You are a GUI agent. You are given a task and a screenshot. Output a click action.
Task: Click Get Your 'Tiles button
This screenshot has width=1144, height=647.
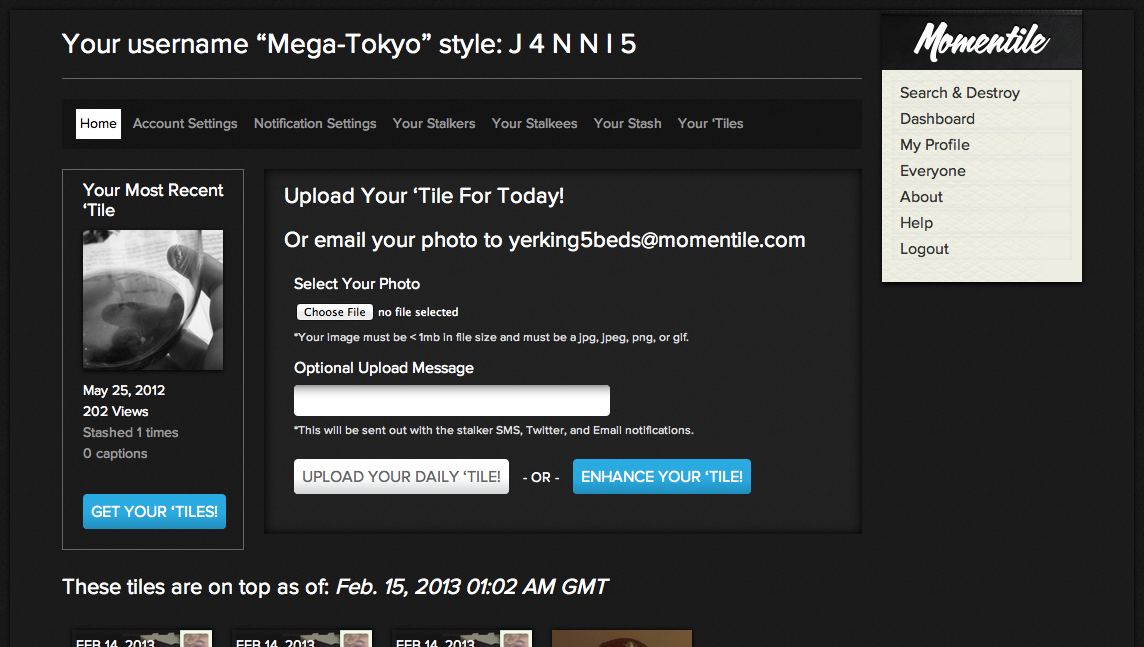coord(155,511)
